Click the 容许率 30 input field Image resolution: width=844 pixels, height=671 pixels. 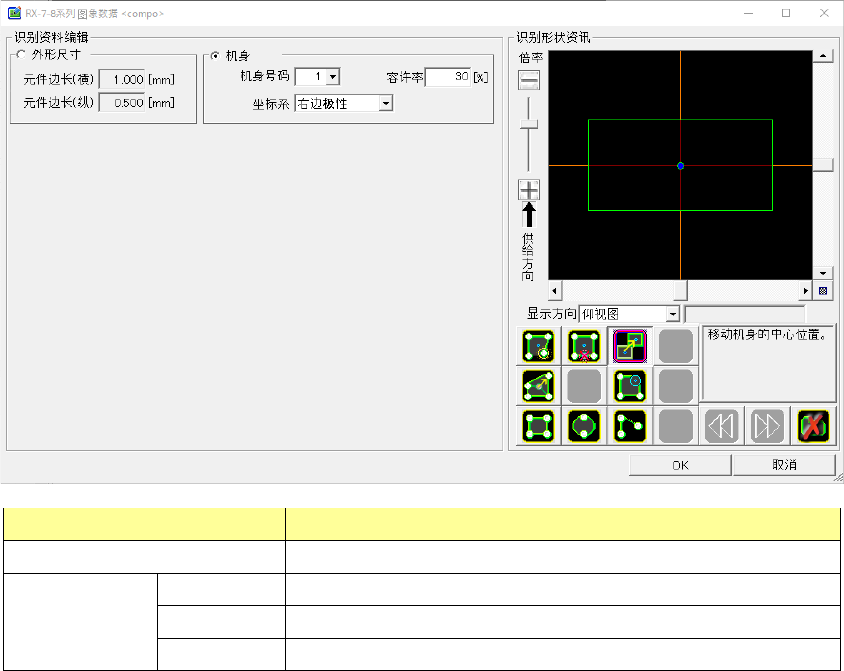pyautogui.click(x=448, y=77)
